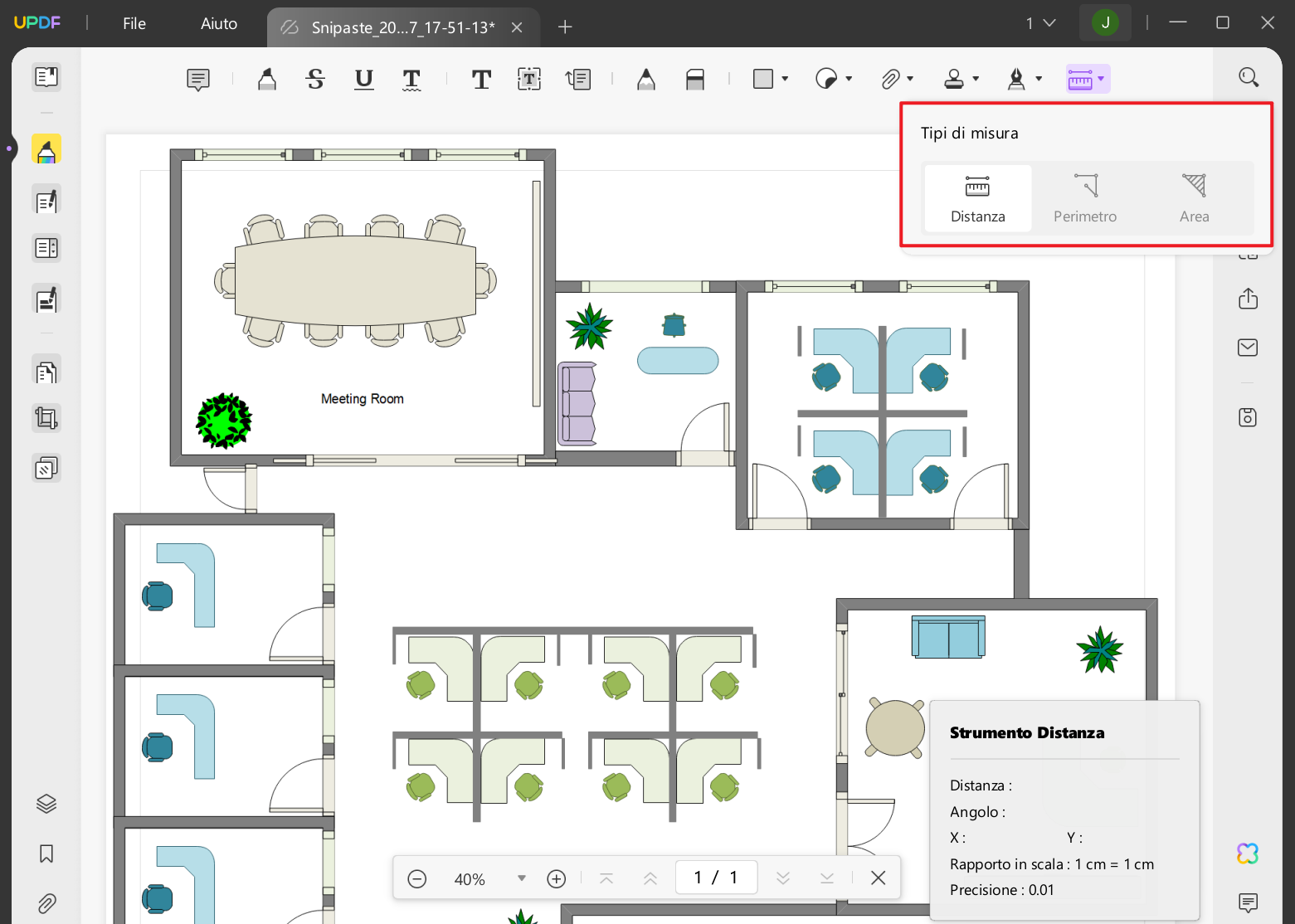Open the Organize Pages tool in sidebar
Image resolution: width=1295 pixels, height=924 pixels.
point(46,372)
